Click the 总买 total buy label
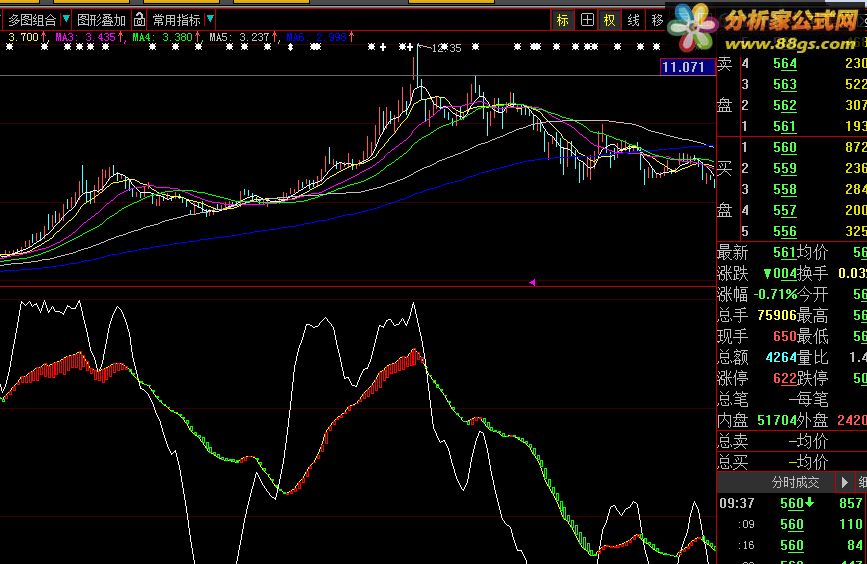Screen dimensions: 867x564 (x=733, y=462)
